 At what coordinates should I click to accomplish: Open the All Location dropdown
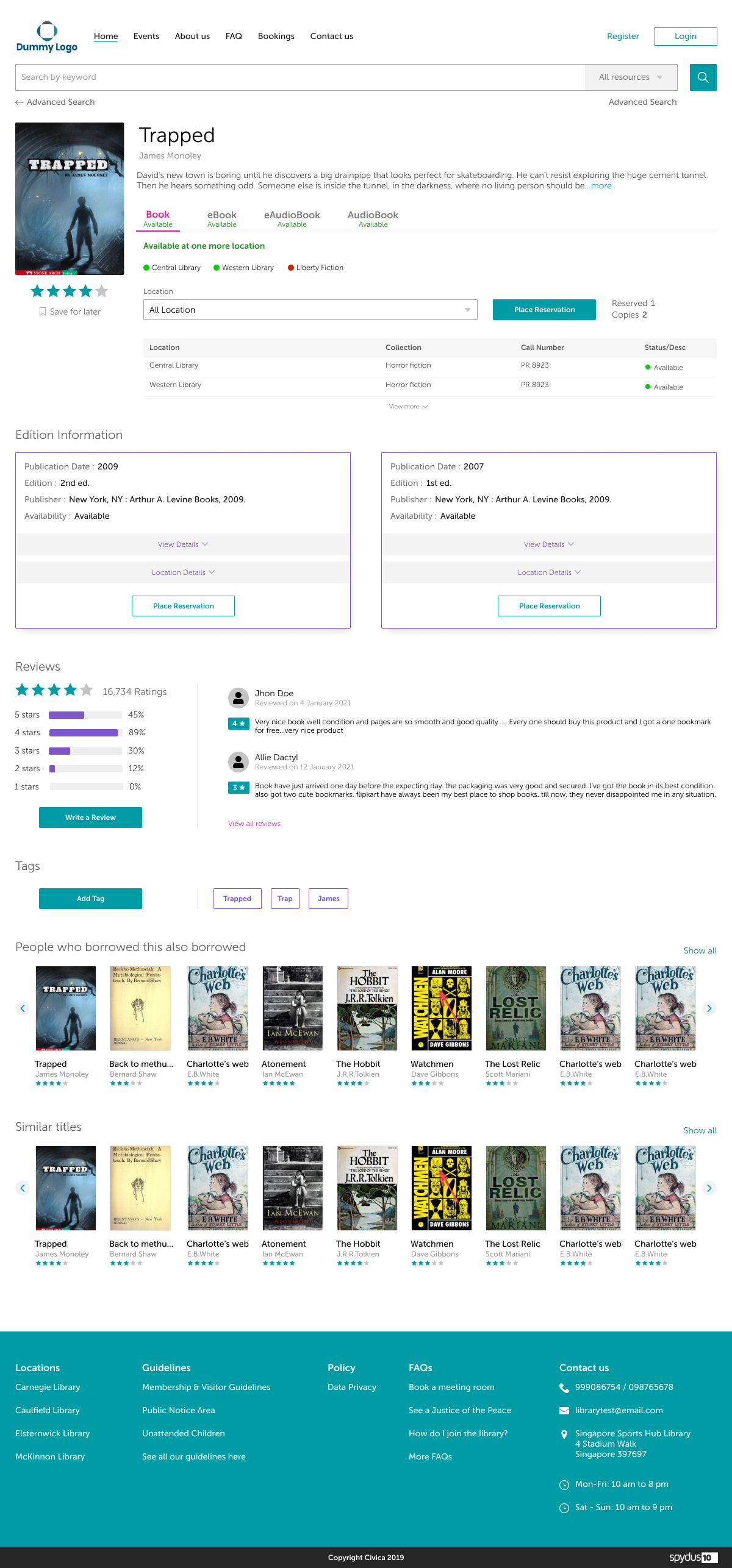(310, 310)
